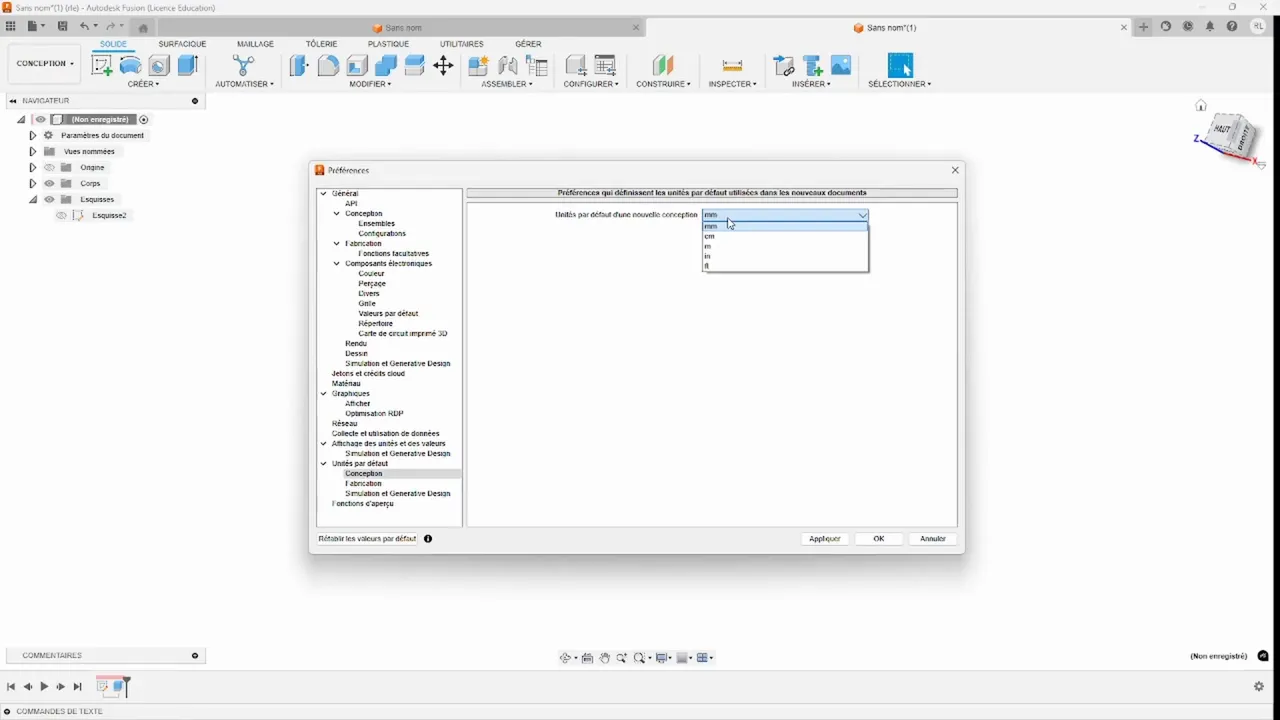Click the Insert image (canvas) icon
Viewport: 1280px width, 720px height.
[841, 66]
